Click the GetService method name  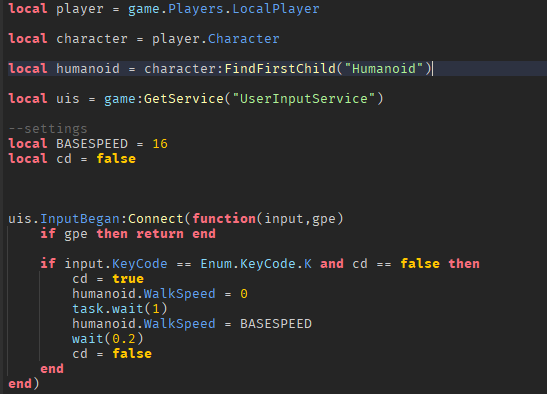[184, 99]
